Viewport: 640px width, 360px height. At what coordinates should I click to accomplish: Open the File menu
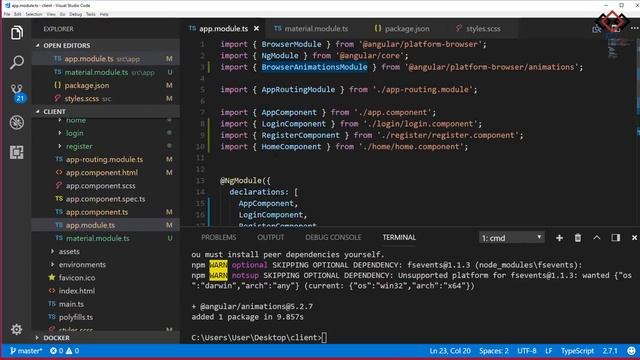coord(7,14)
